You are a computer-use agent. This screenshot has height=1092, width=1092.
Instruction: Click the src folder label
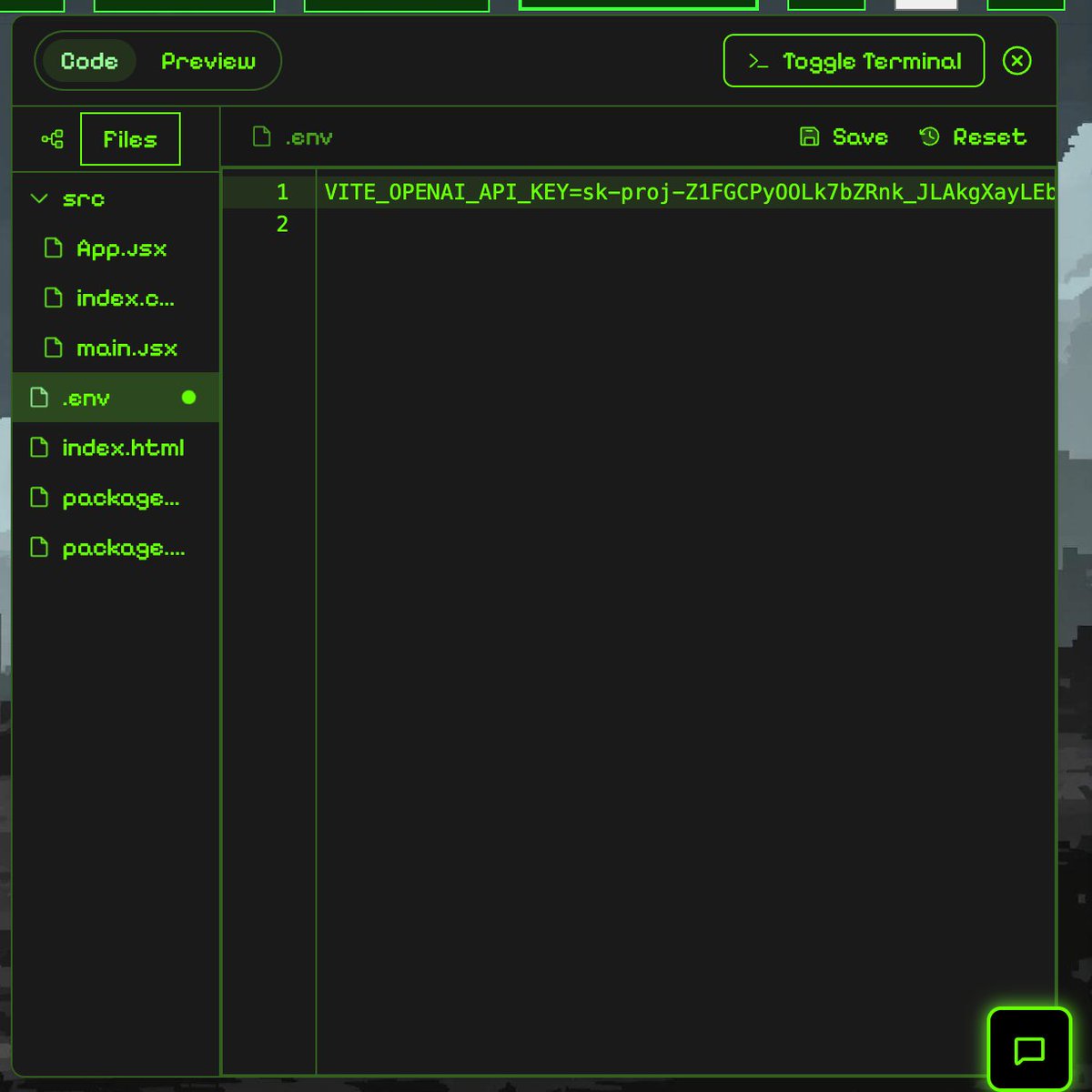coord(84,198)
